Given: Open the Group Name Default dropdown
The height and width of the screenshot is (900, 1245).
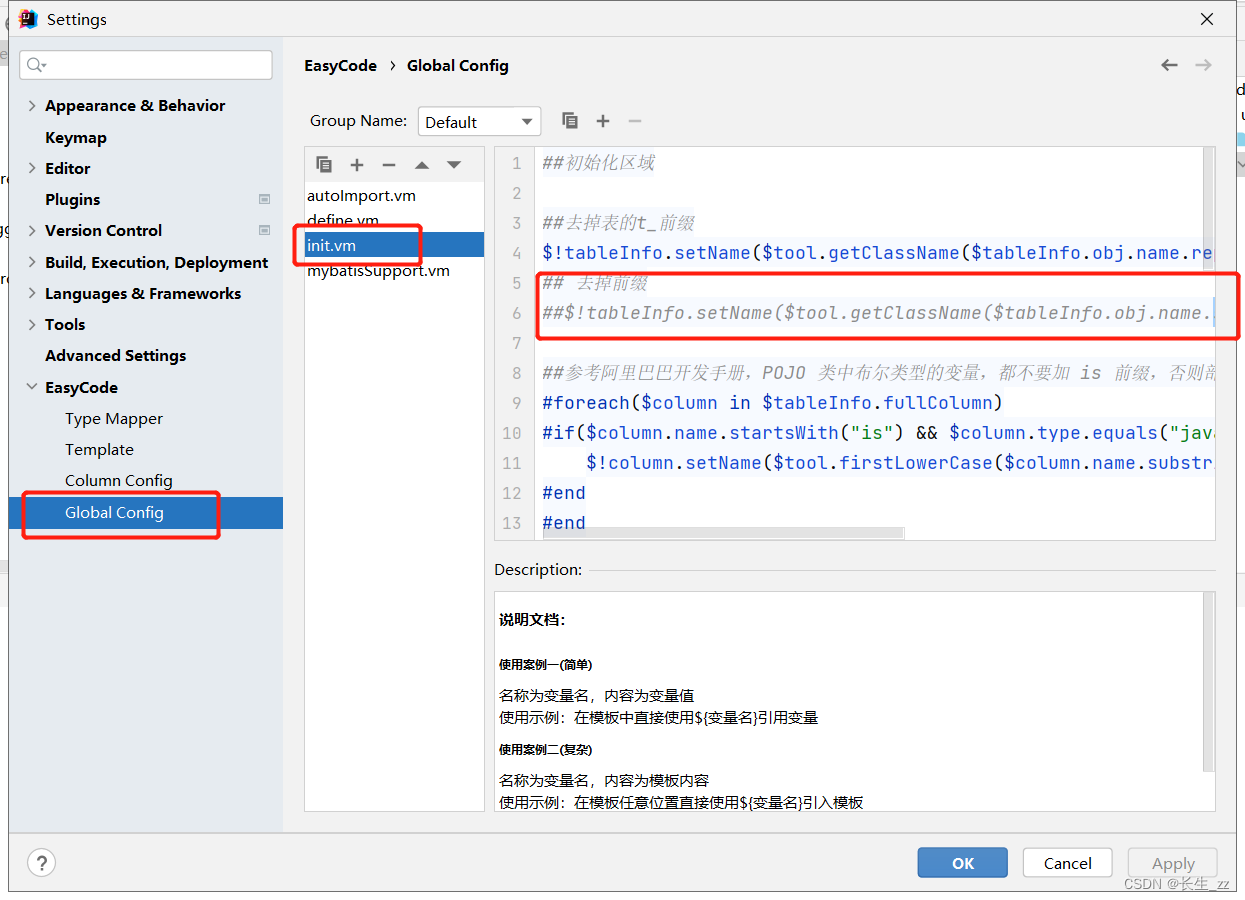Looking at the screenshot, I should coord(479,121).
